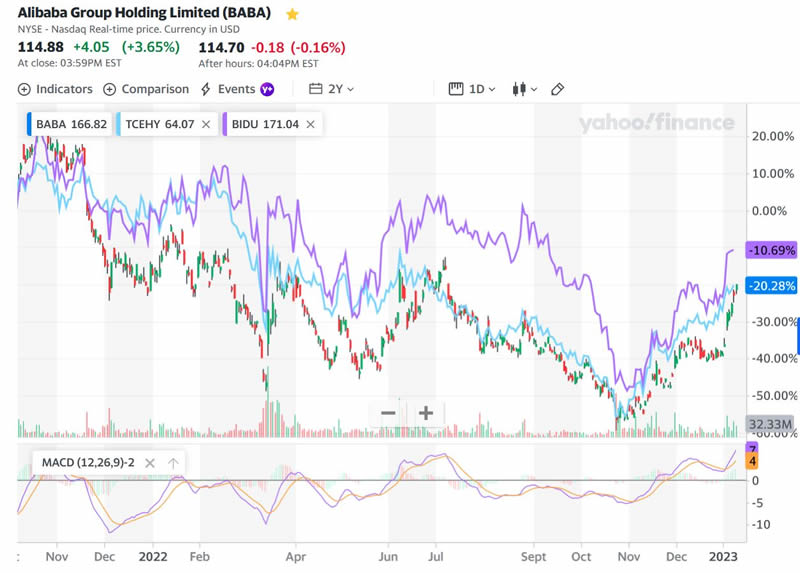This screenshot has width=800, height=573.
Task: Click the lightning bolt Events icon
Action: click(206, 89)
